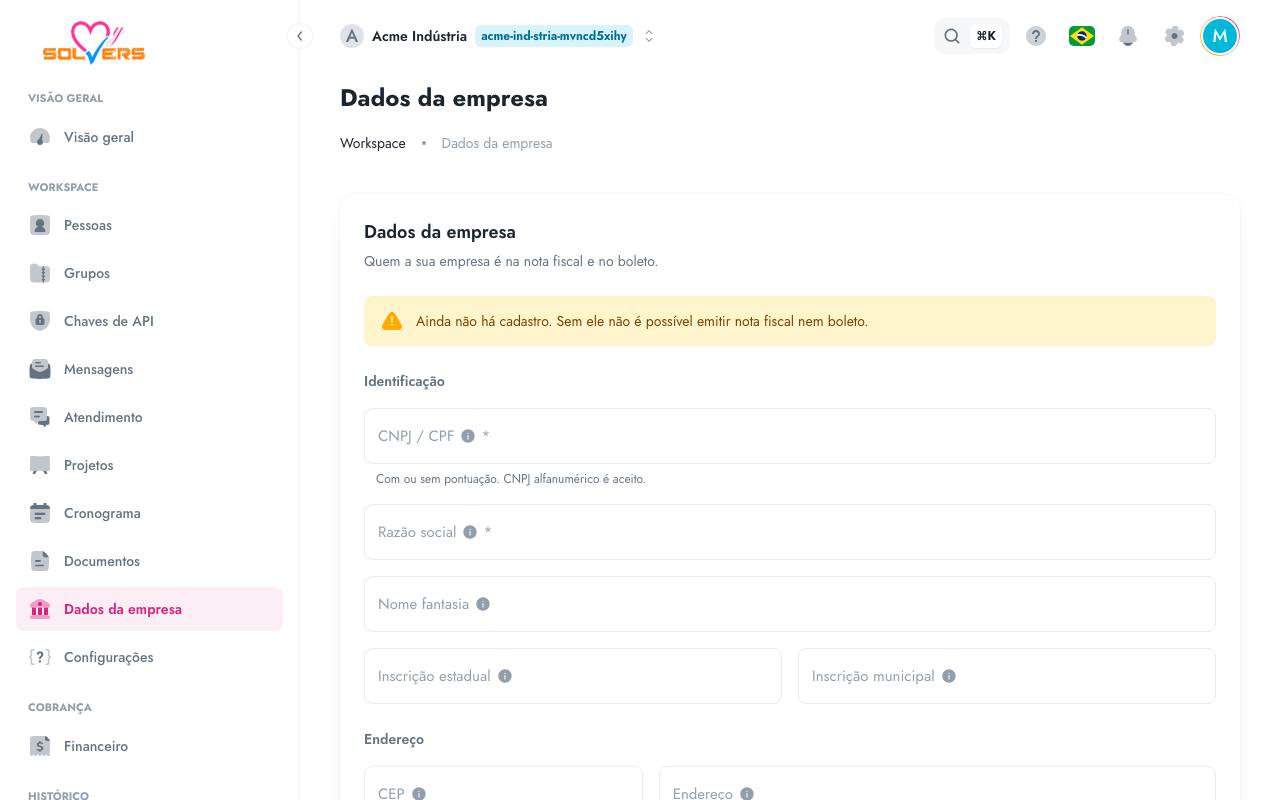Viewport: 1280px width, 800px height.
Task: Open Chaves de API in sidebar
Action: click(x=149, y=321)
